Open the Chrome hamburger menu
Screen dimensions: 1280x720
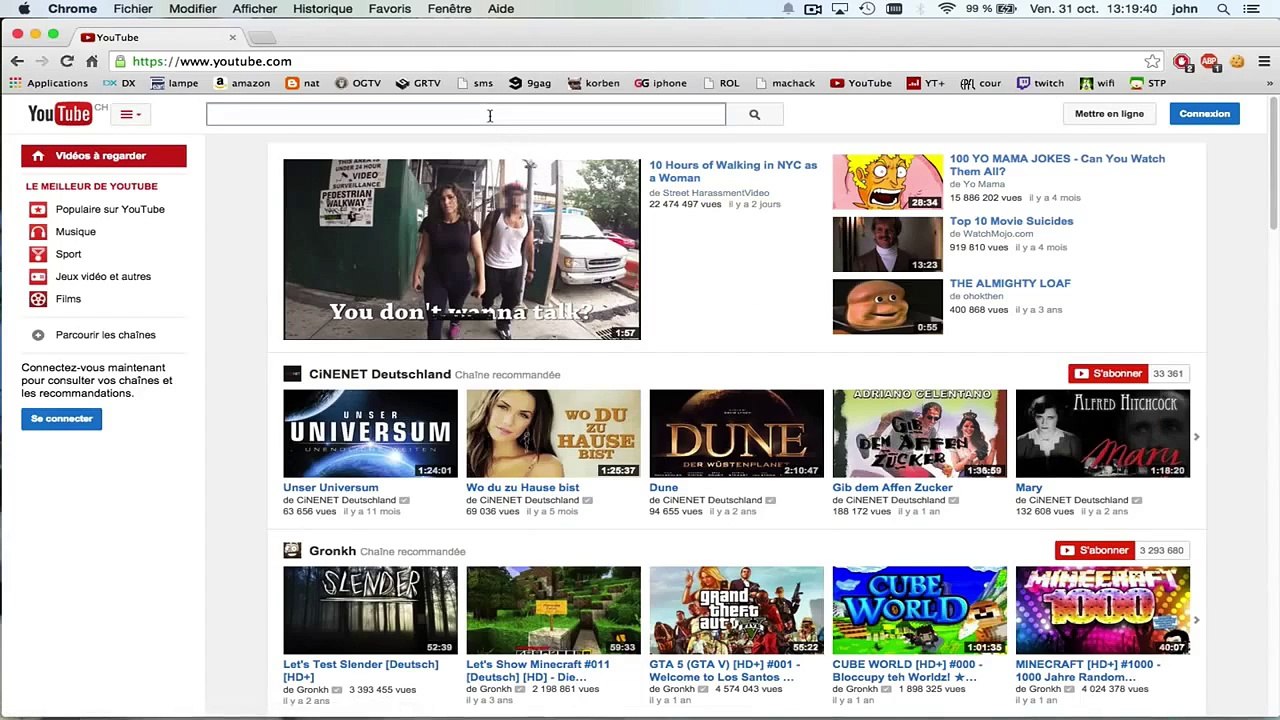[1264, 61]
